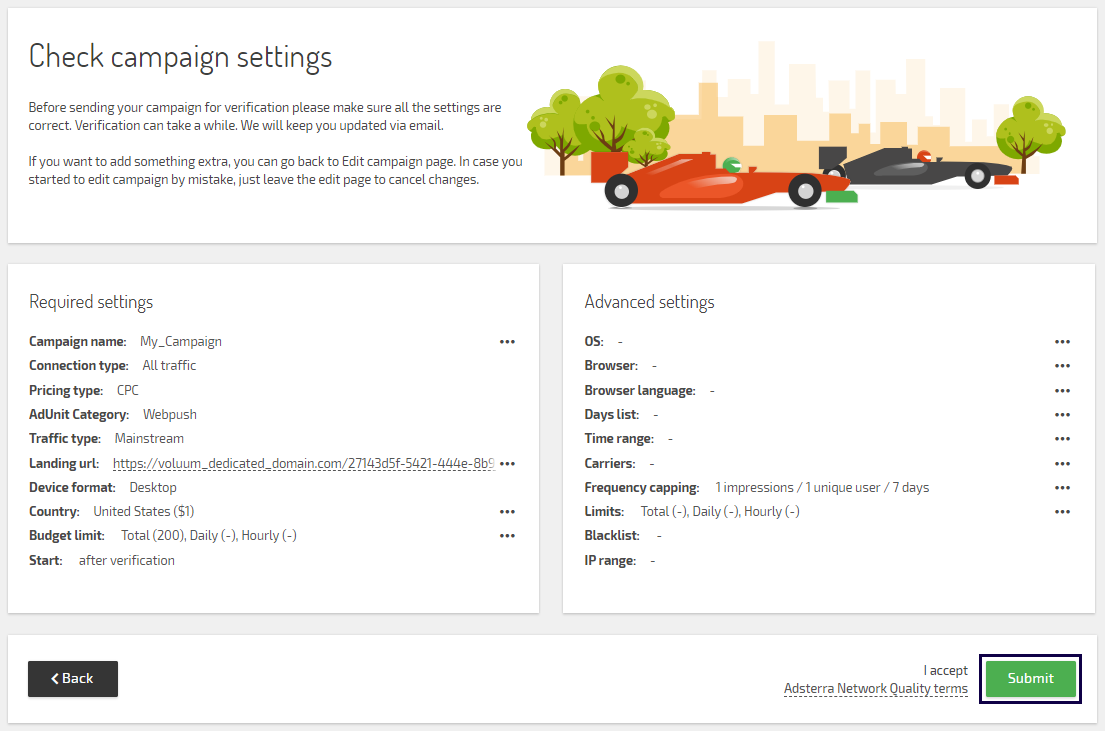
Task: Click the Days list ellipsis icon
Action: [x=1062, y=415]
